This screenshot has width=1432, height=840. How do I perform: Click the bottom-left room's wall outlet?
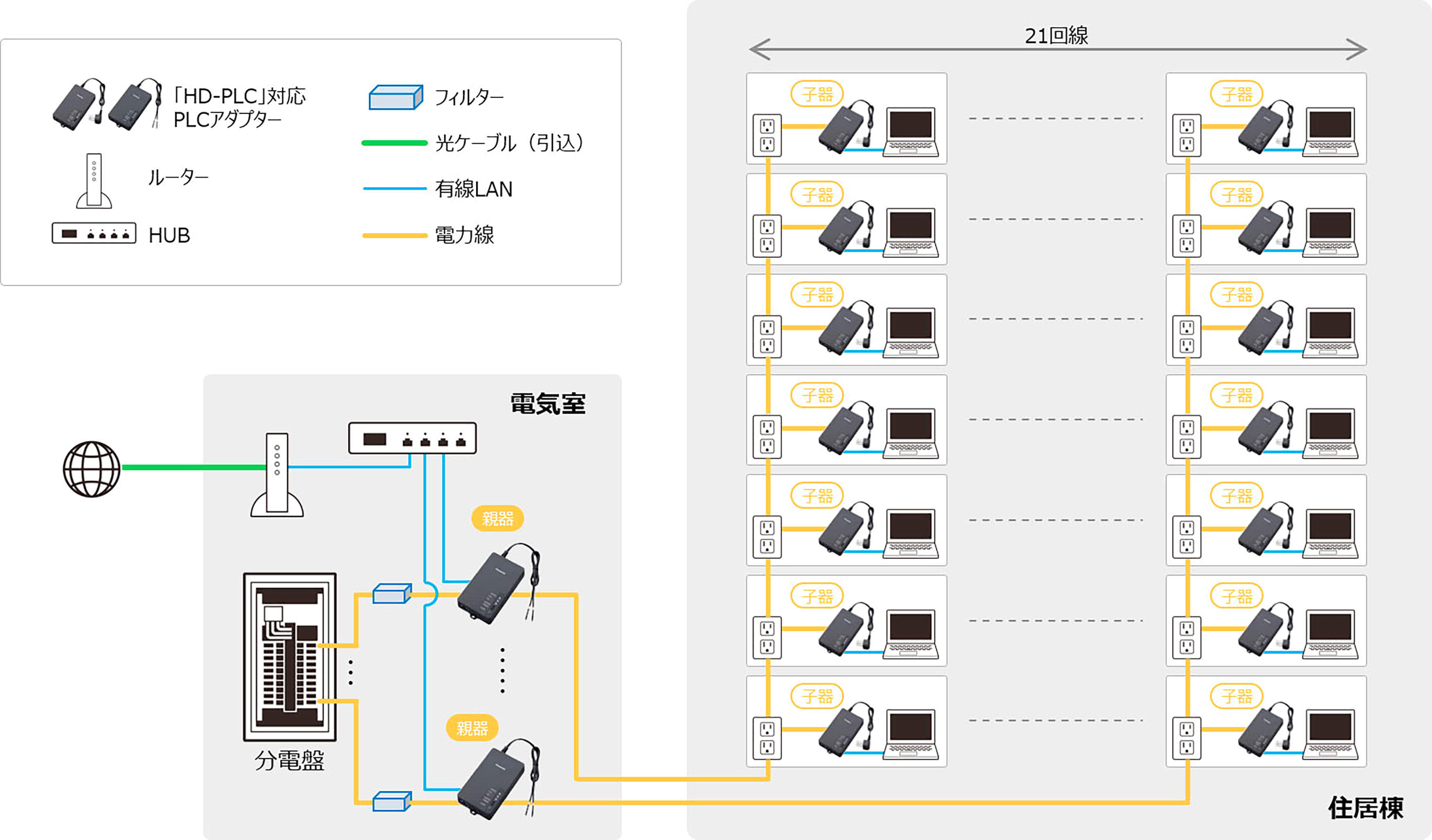coord(767,738)
